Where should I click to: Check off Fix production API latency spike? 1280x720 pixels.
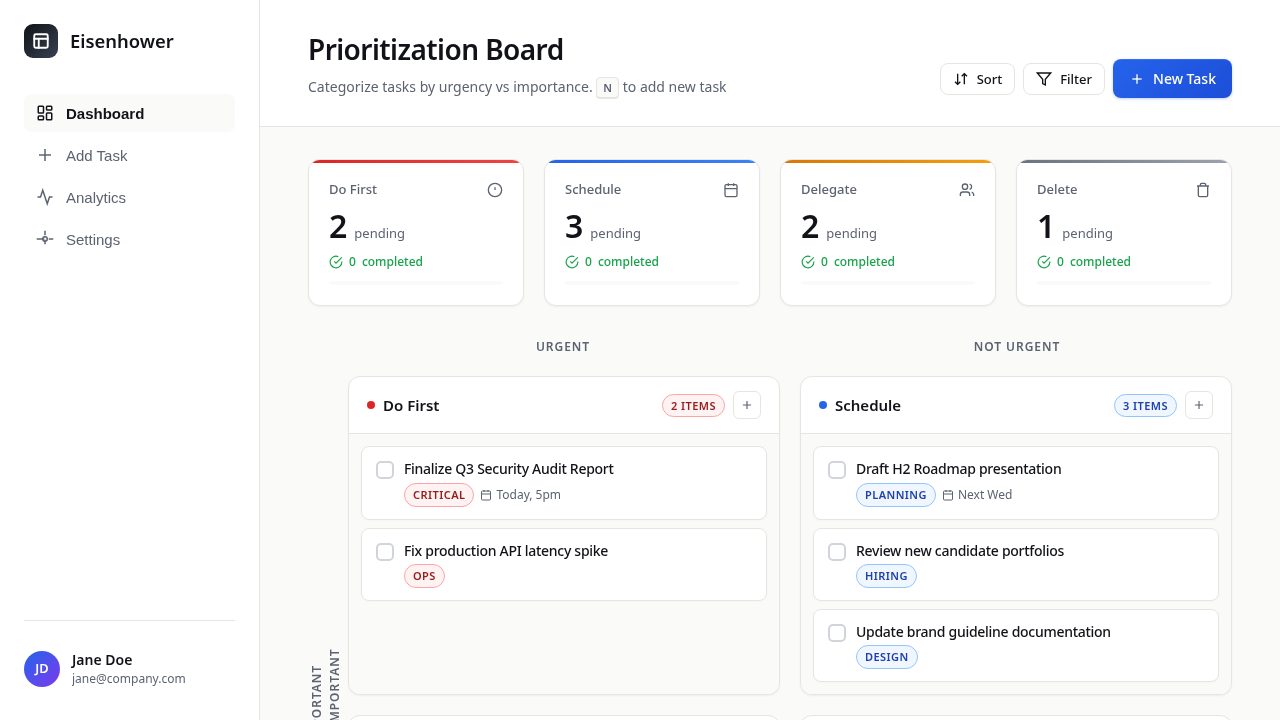pos(385,552)
